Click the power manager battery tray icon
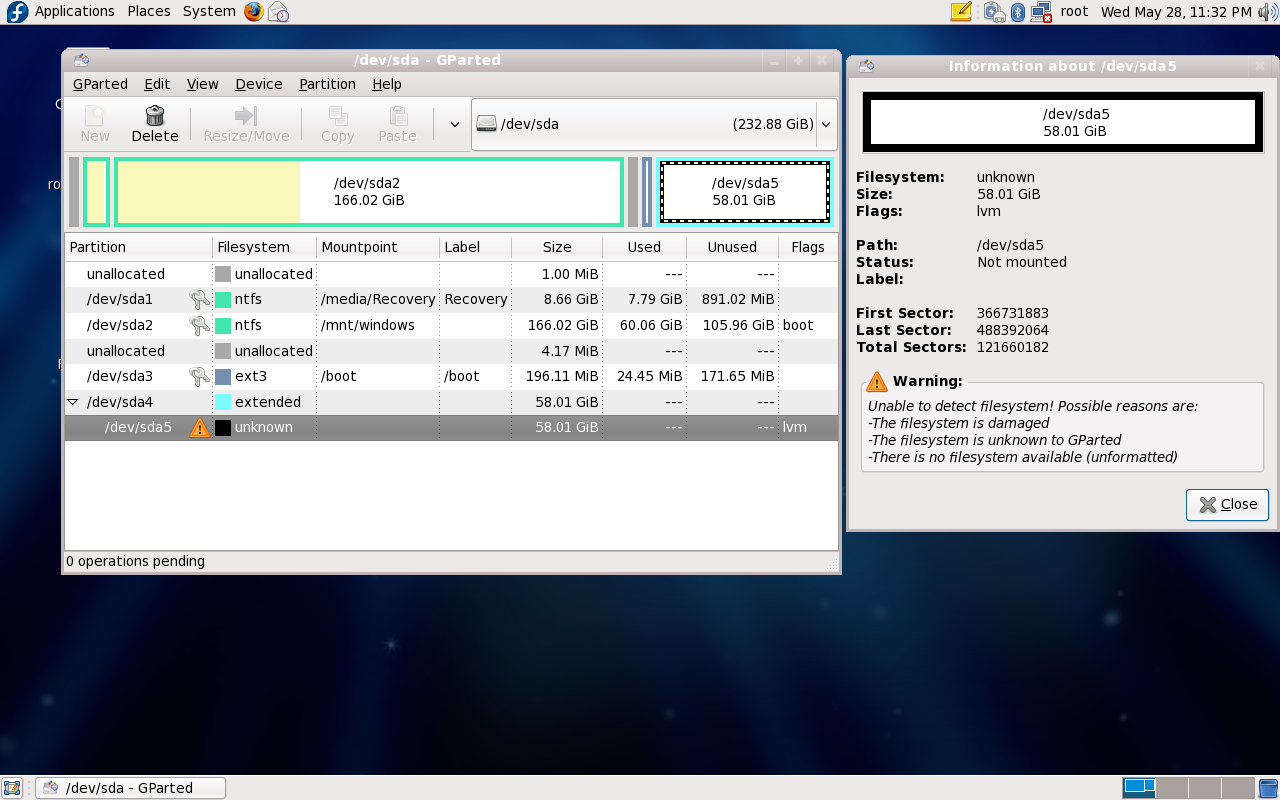The image size is (1280, 800). 994,12
